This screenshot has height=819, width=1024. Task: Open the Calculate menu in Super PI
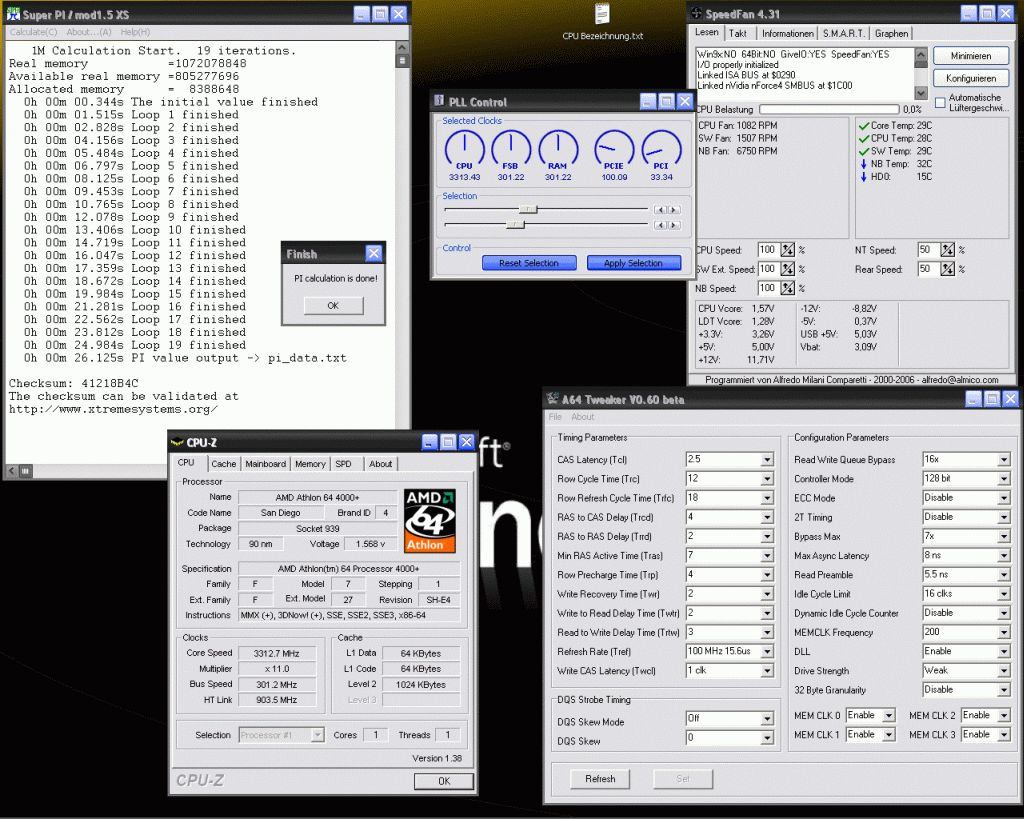tap(33, 32)
